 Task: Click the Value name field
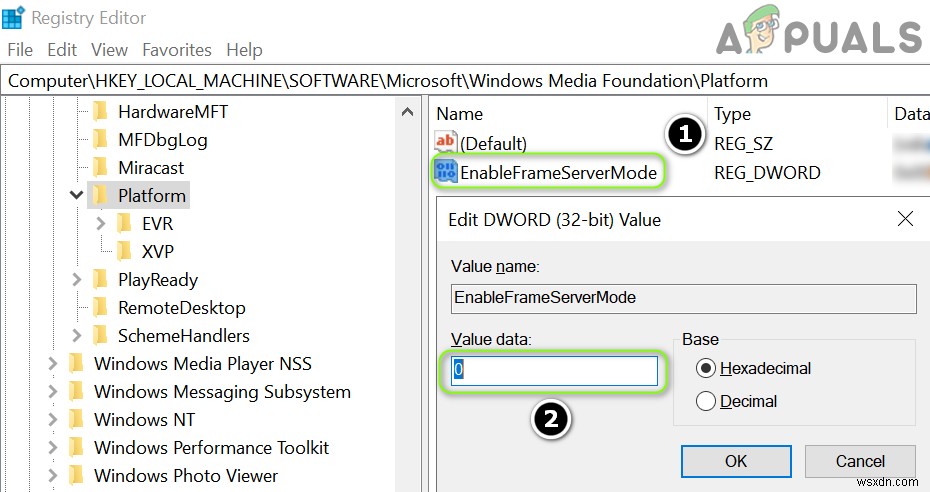(x=683, y=298)
